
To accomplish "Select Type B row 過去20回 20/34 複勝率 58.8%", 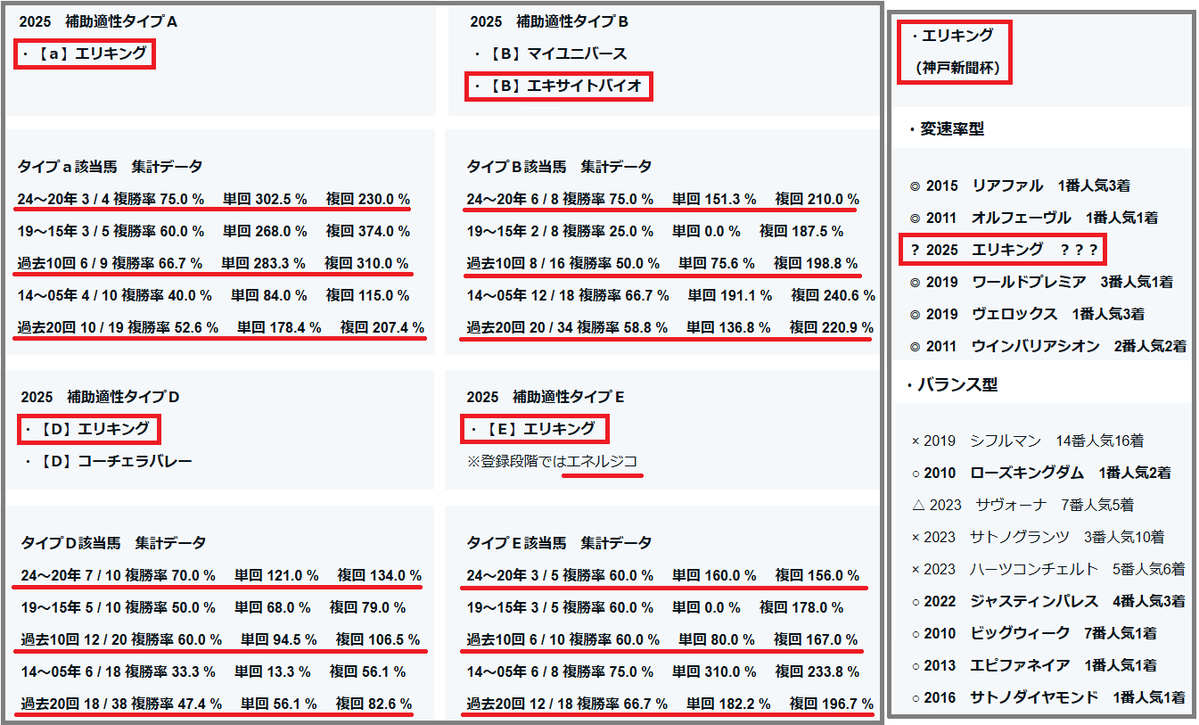I will click(670, 327).
